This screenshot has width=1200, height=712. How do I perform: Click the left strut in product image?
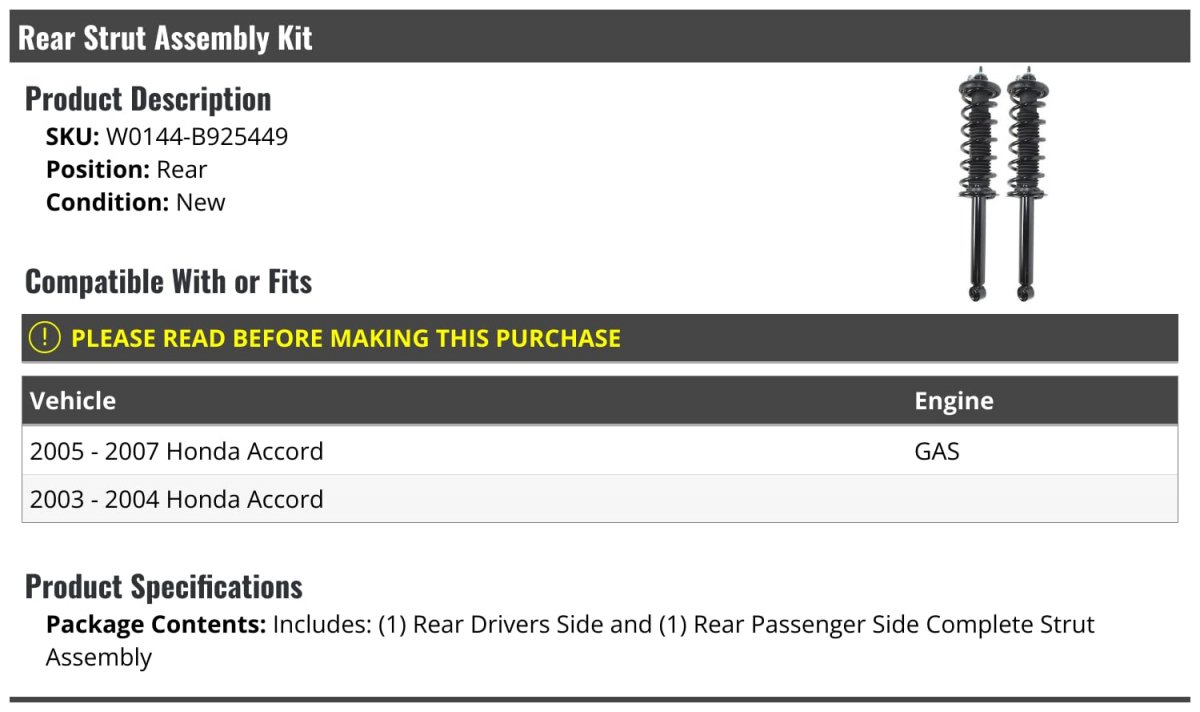click(x=976, y=185)
